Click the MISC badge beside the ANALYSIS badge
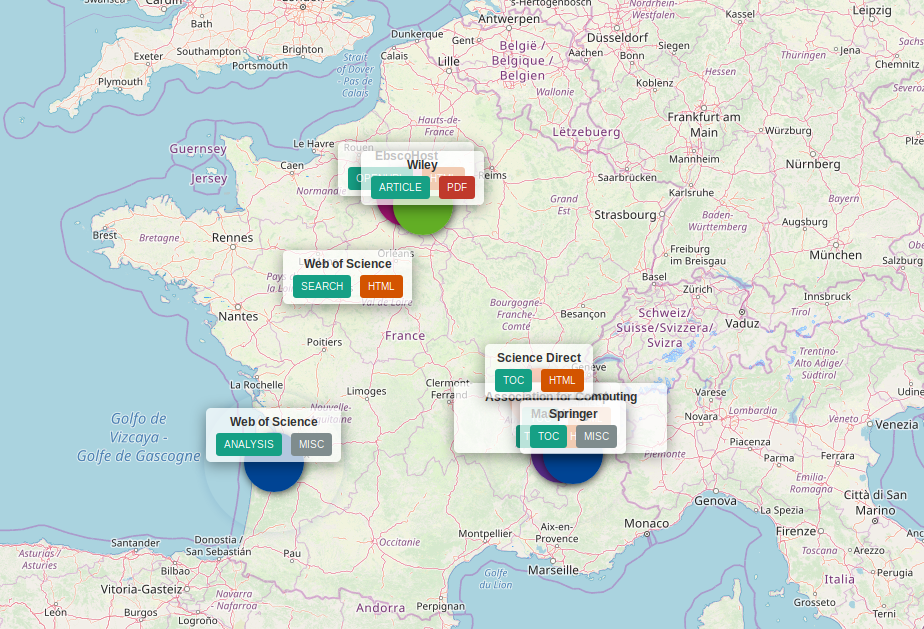 pyautogui.click(x=311, y=444)
